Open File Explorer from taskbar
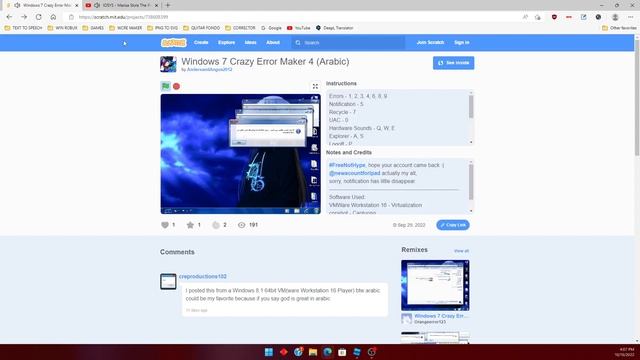Viewport: 640px width, 360px height. tap(313, 352)
